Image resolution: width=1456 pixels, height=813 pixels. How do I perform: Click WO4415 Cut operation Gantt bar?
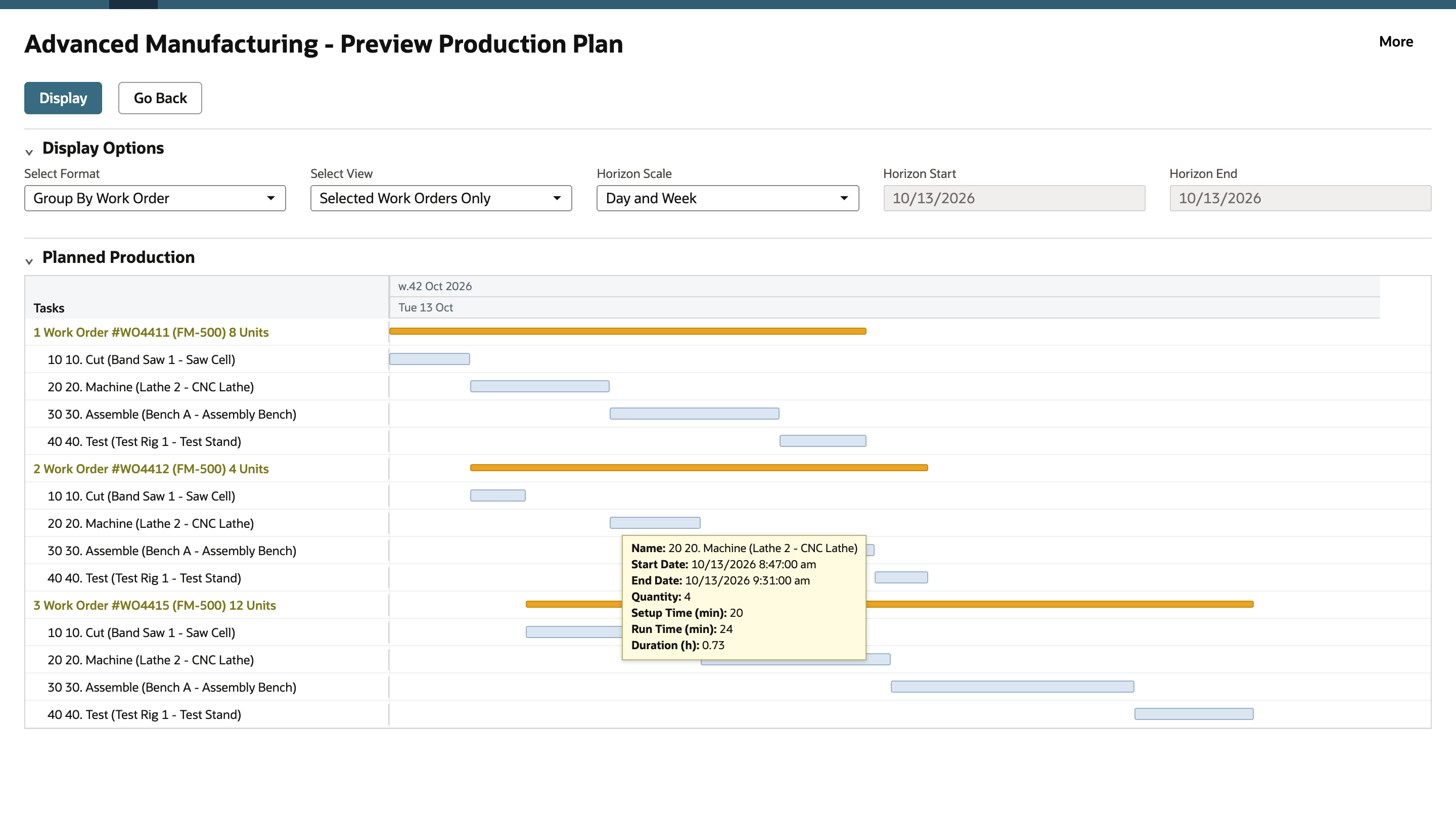574,632
